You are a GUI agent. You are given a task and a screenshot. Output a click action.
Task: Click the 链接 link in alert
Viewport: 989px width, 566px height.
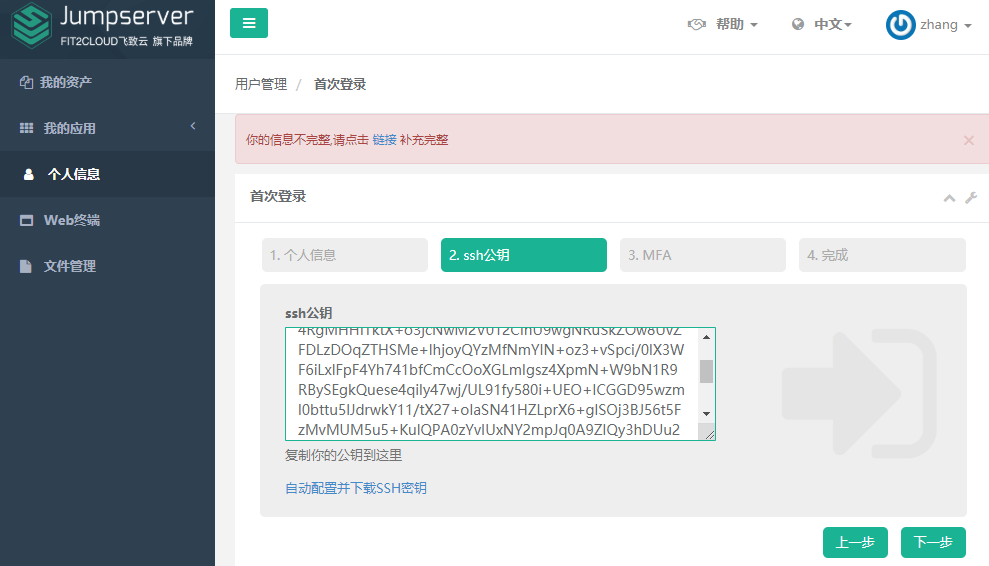[384, 140]
